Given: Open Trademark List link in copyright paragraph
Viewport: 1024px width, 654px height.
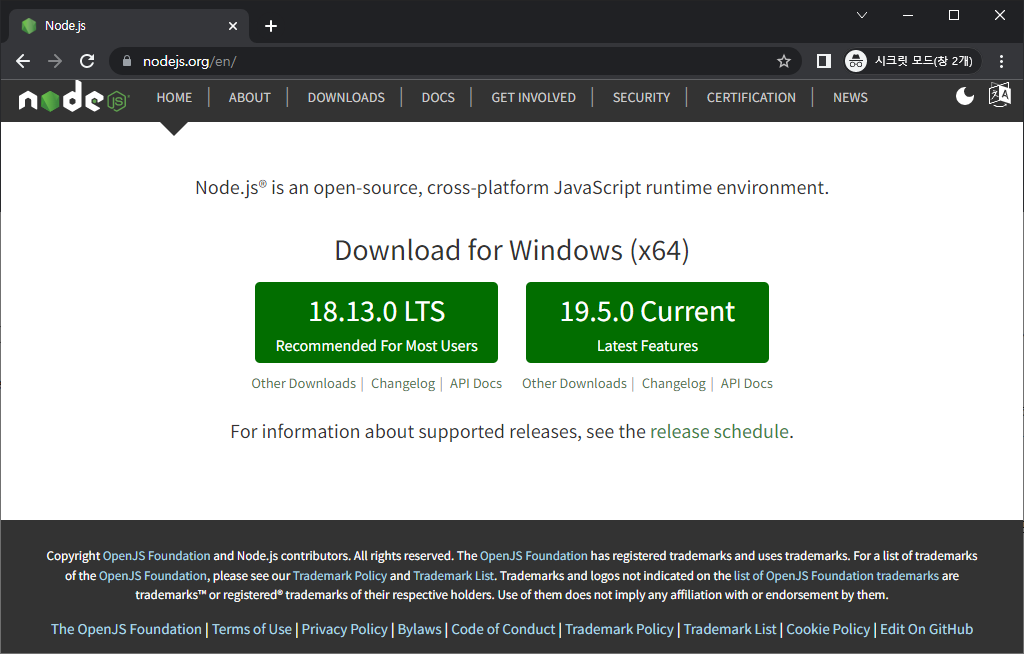Looking at the screenshot, I should click(453, 576).
